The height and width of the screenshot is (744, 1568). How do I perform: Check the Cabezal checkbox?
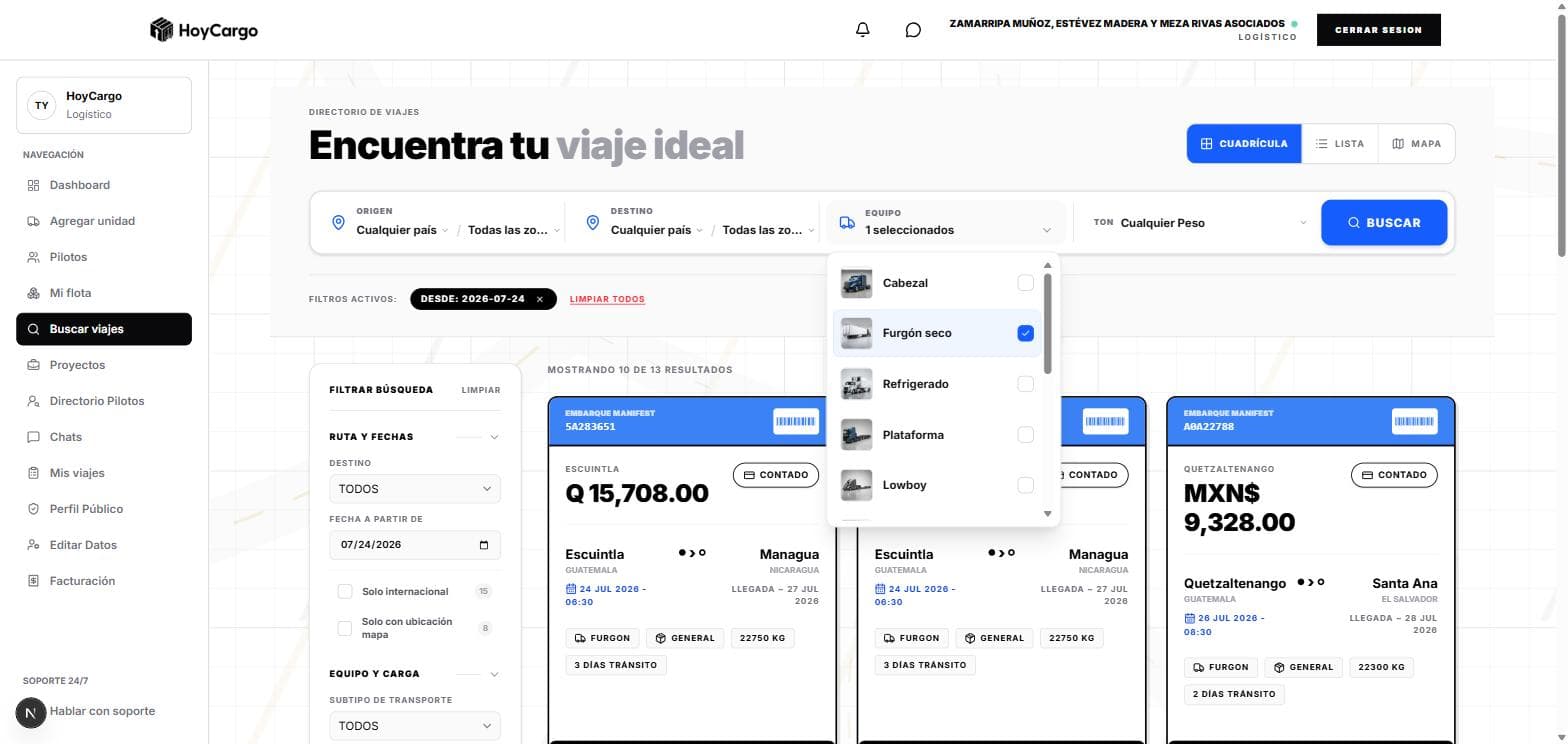[x=1025, y=283]
